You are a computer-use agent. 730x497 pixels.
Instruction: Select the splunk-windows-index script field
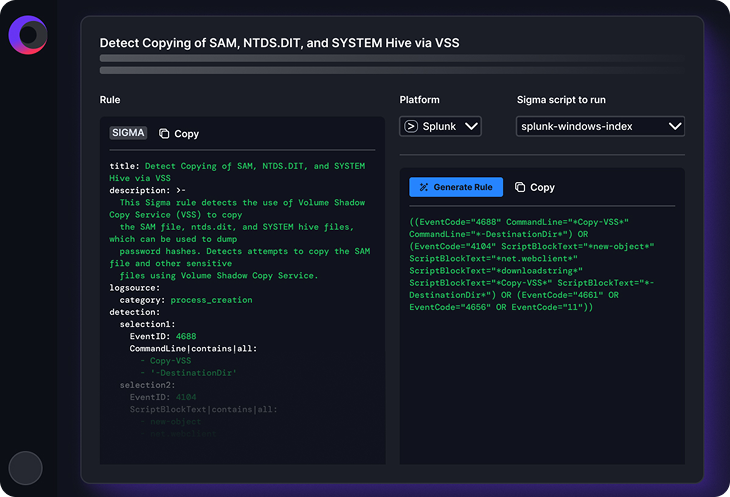click(600, 127)
